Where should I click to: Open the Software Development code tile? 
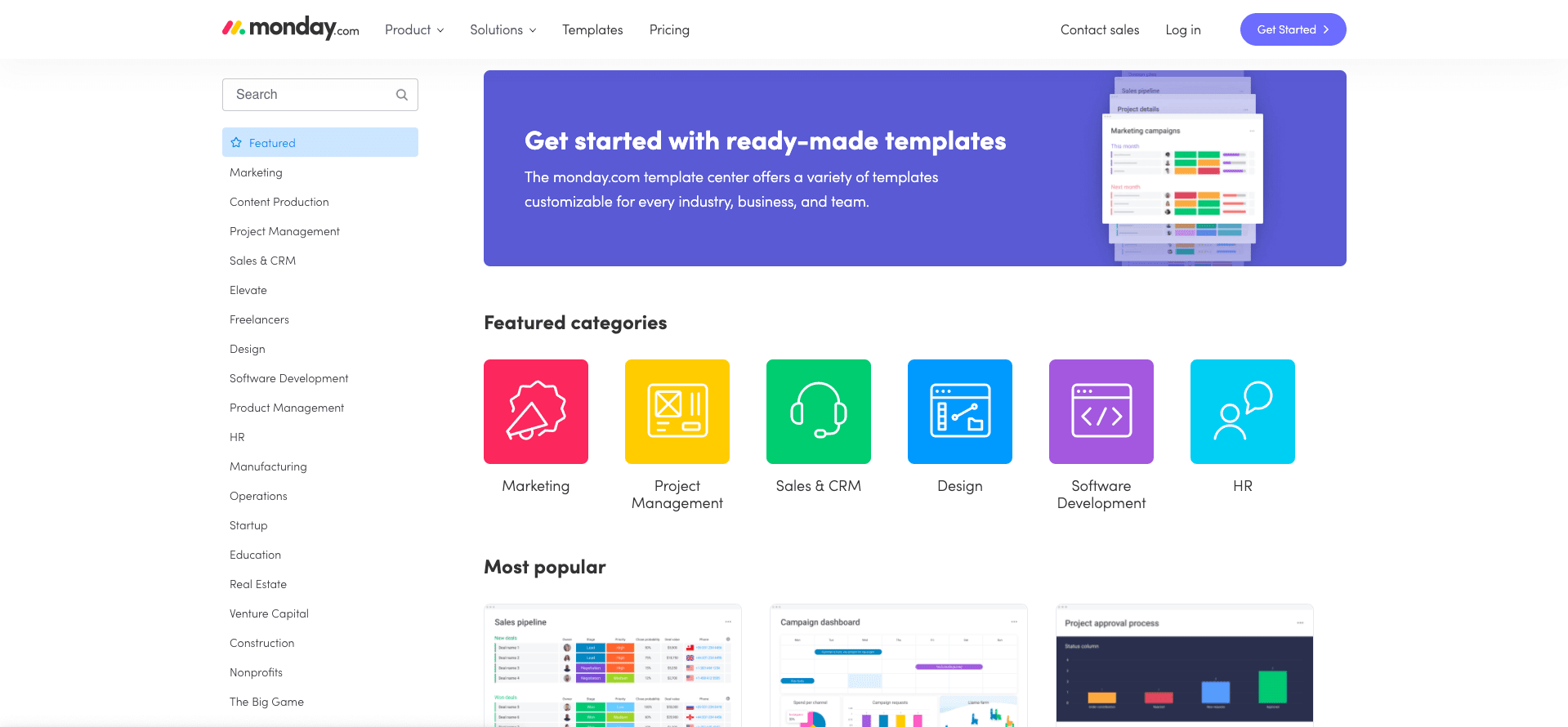tap(1101, 412)
